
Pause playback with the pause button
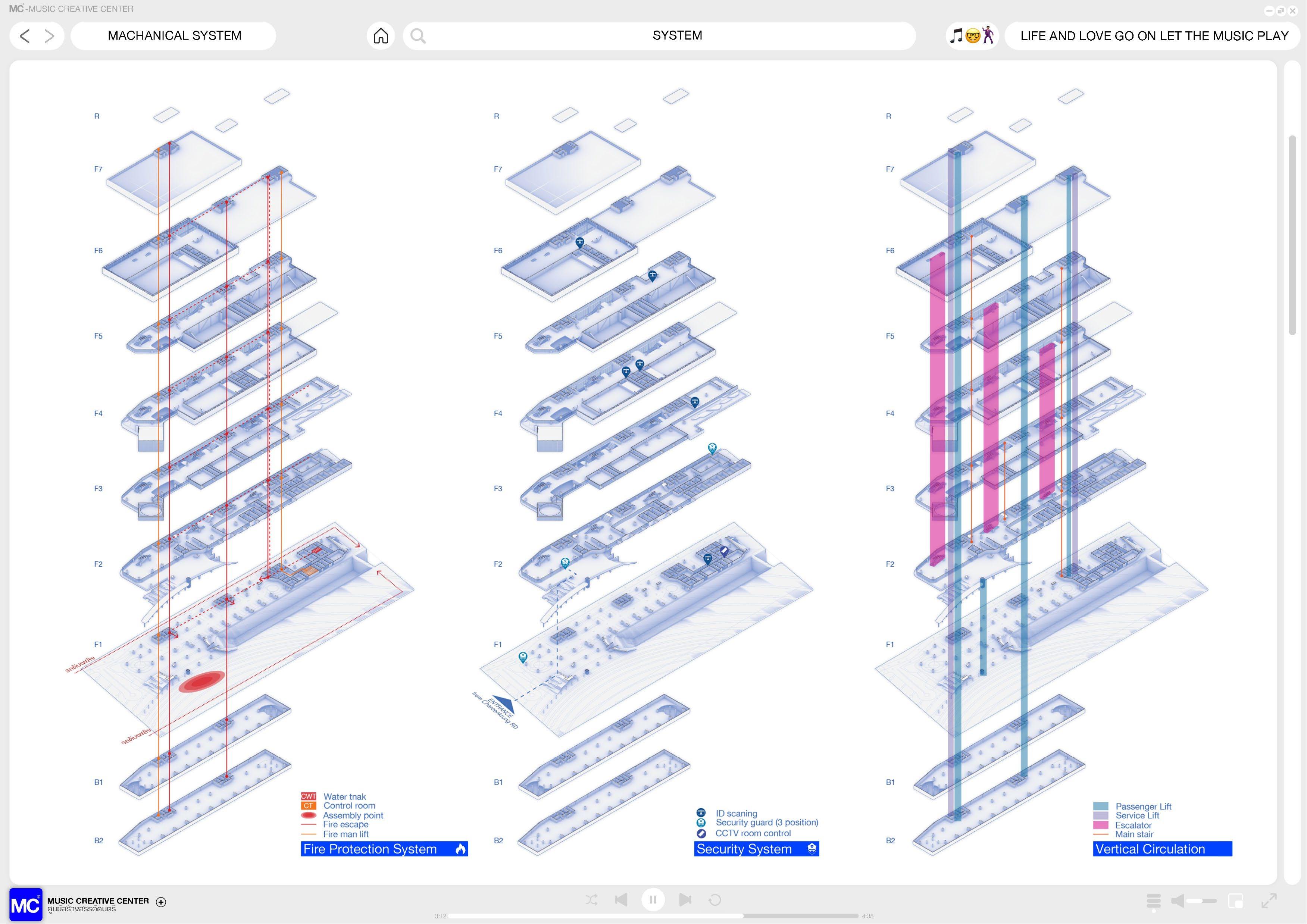pos(652,899)
